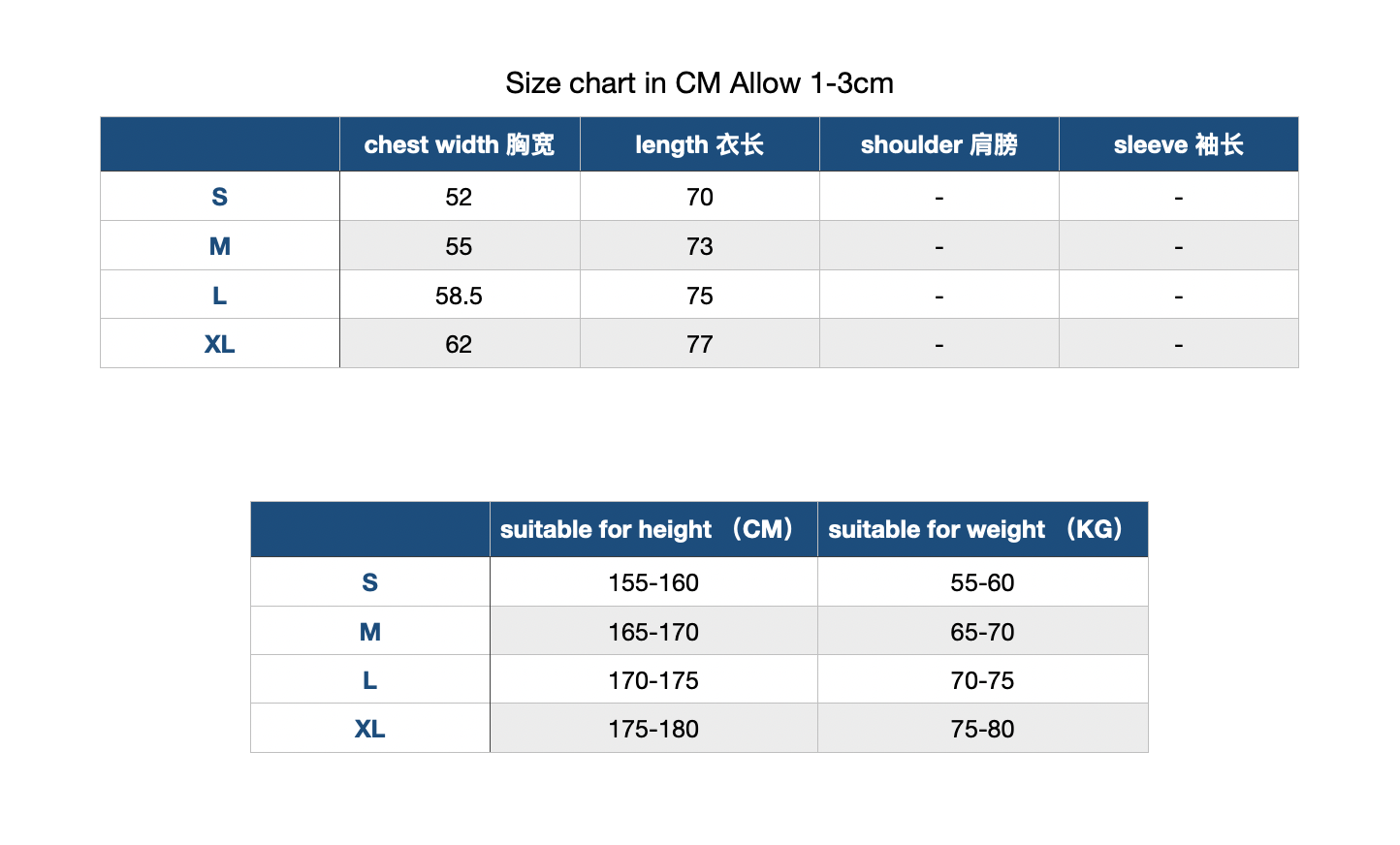This screenshot has width=1400, height=845.
Task: Select the chest width value 62
Action: 460,344
